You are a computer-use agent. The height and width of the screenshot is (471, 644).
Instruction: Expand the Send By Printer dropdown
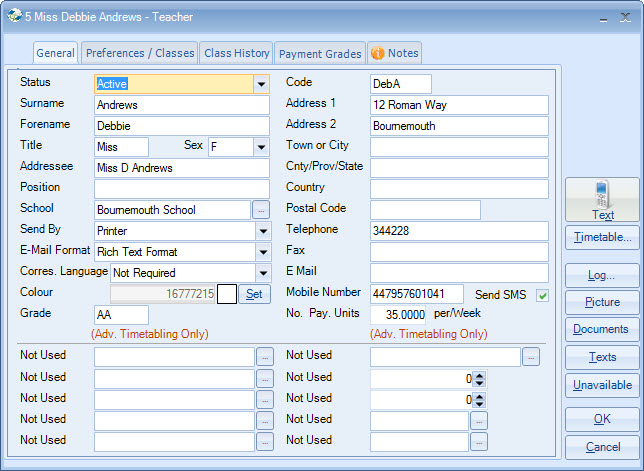[261, 231]
